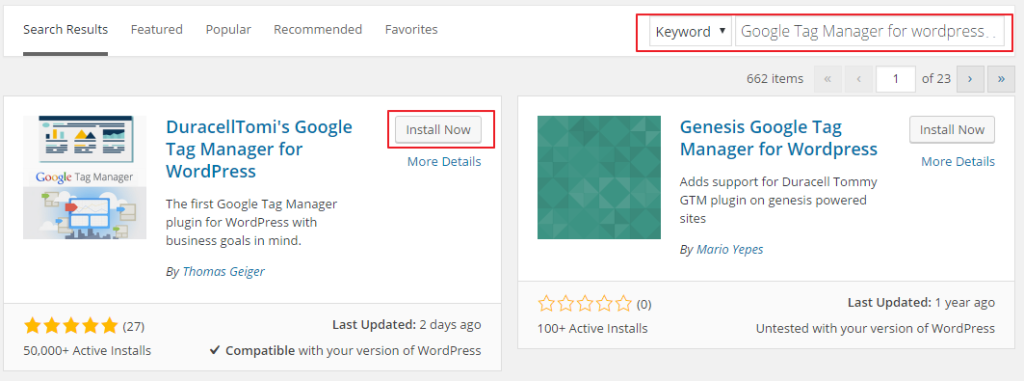The image size is (1024, 381).
Task: Open the Favorites tab
Action: click(411, 29)
